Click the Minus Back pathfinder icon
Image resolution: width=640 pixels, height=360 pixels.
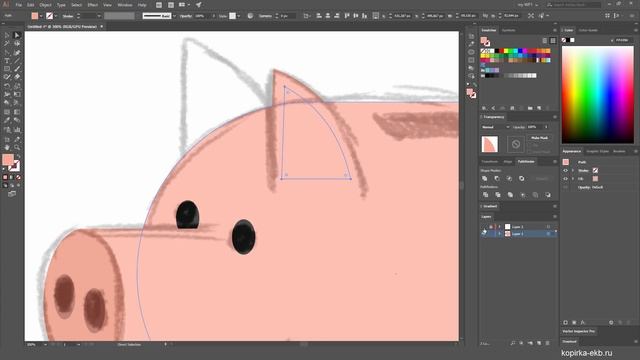point(548,195)
